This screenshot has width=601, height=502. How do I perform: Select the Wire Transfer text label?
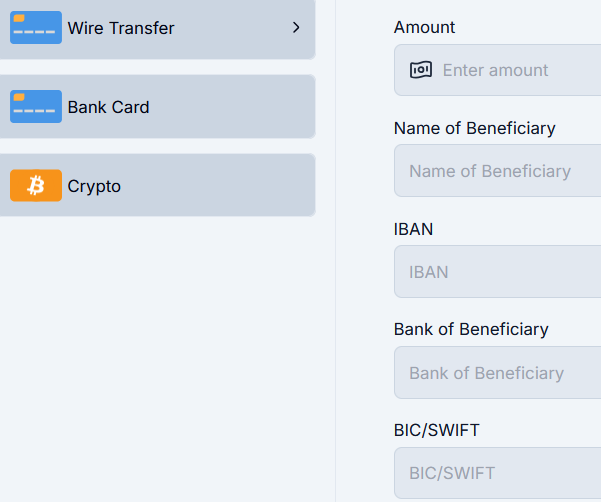pos(121,28)
